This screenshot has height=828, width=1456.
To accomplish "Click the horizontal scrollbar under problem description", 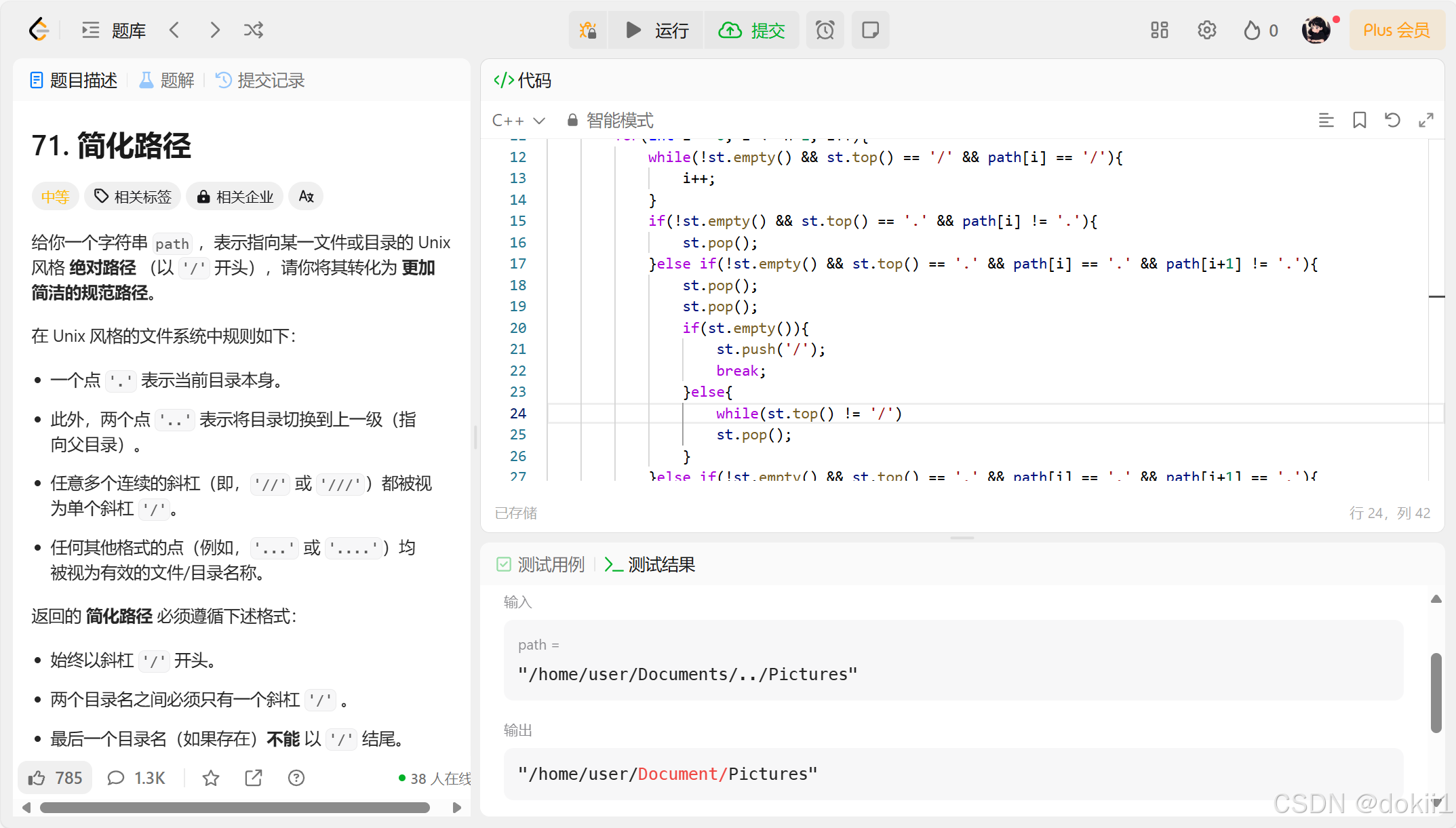I will (x=234, y=808).
